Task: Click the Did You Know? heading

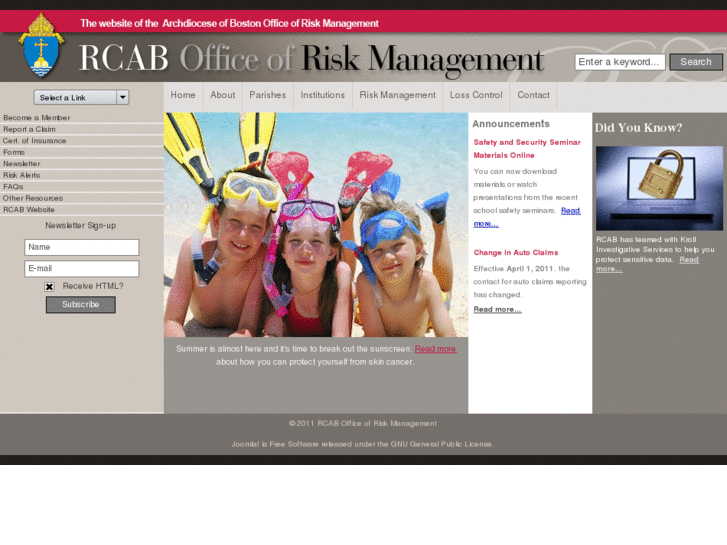Action: (x=638, y=128)
